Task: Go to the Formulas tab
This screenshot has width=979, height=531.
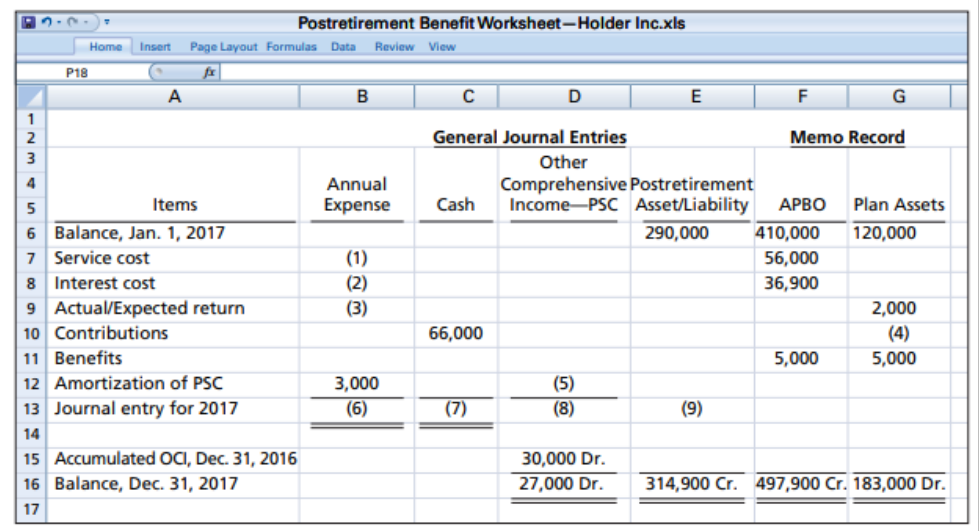Action: (x=293, y=47)
